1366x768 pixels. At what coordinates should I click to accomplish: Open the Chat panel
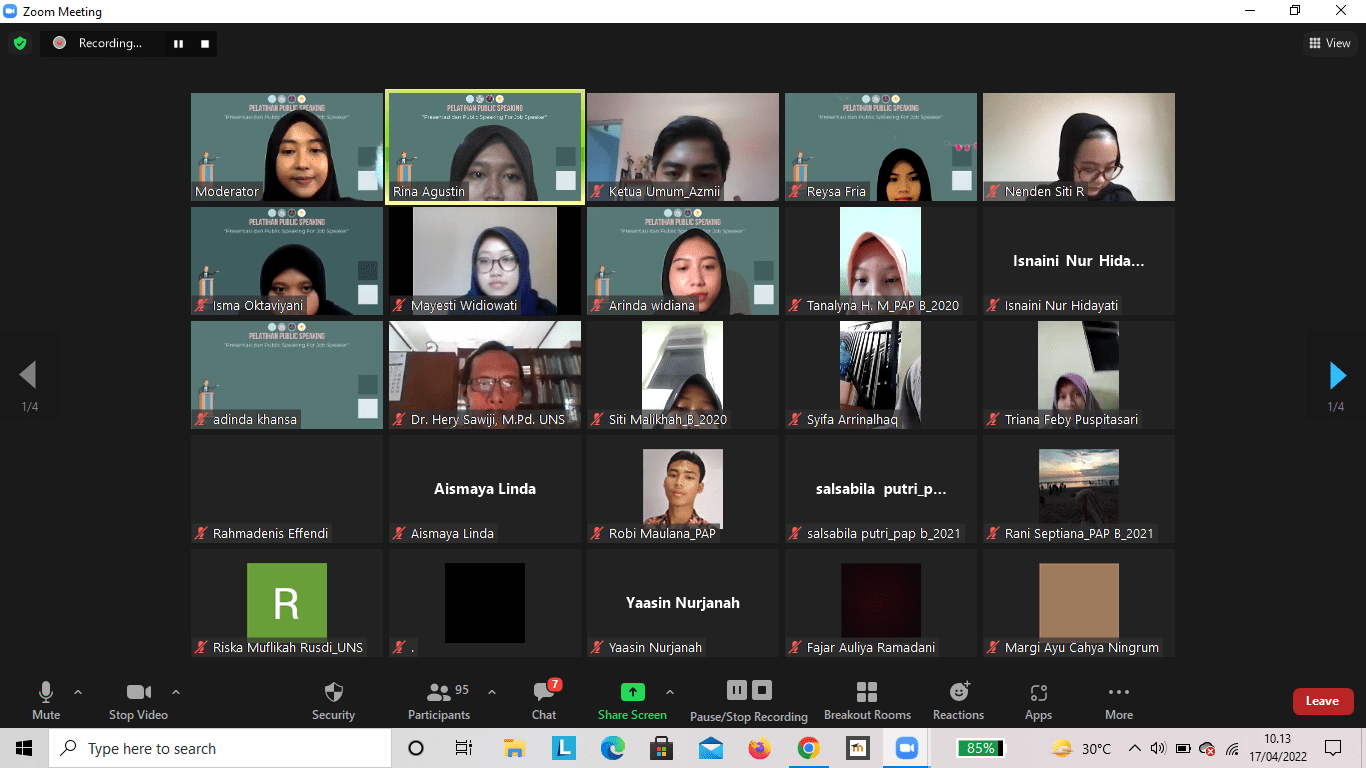544,692
